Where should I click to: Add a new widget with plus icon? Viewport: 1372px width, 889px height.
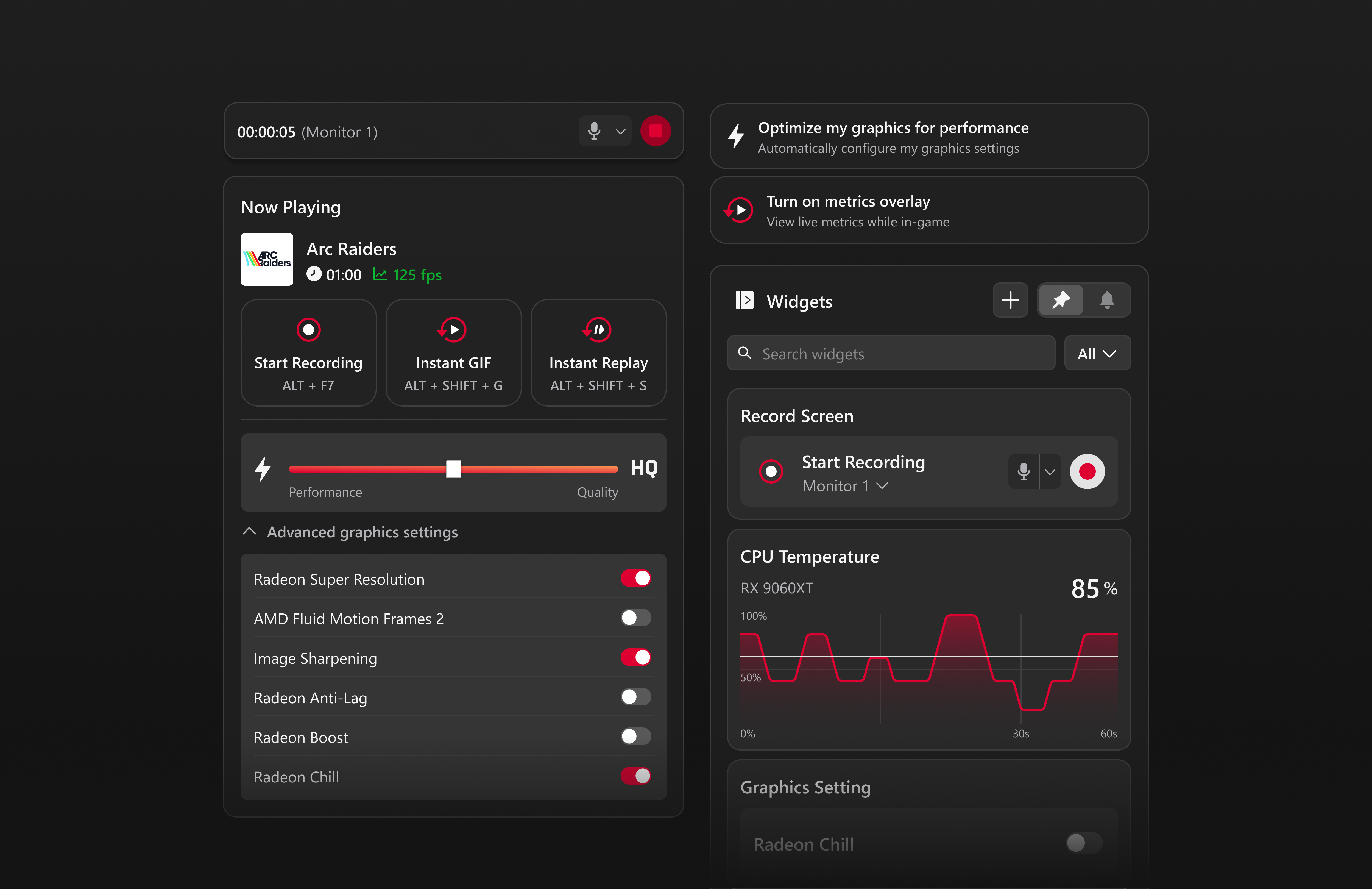1010,300
